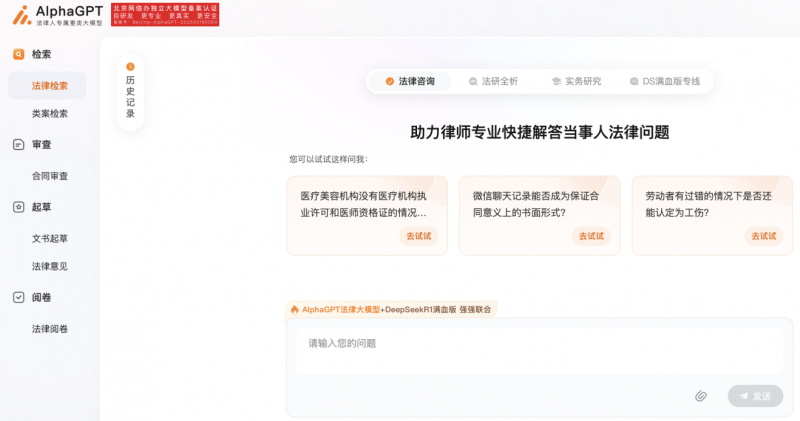Open the 法律意见 sidebar item
The width and height of the screenshot is (800, 421).
(49, 266)
